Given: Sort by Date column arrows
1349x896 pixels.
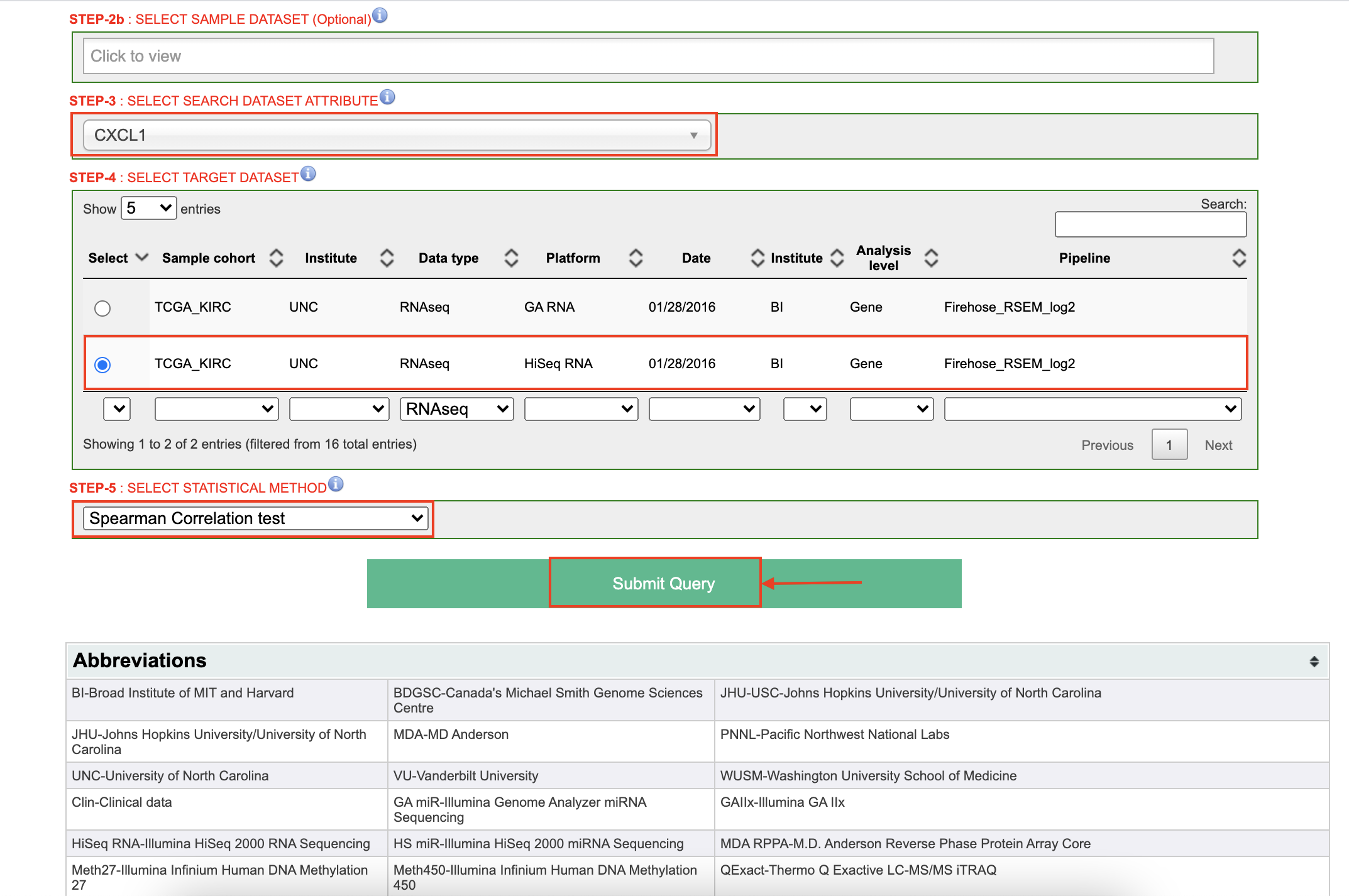Looking at the screenshot, I should pyautogui.click(x=757, y=258).
